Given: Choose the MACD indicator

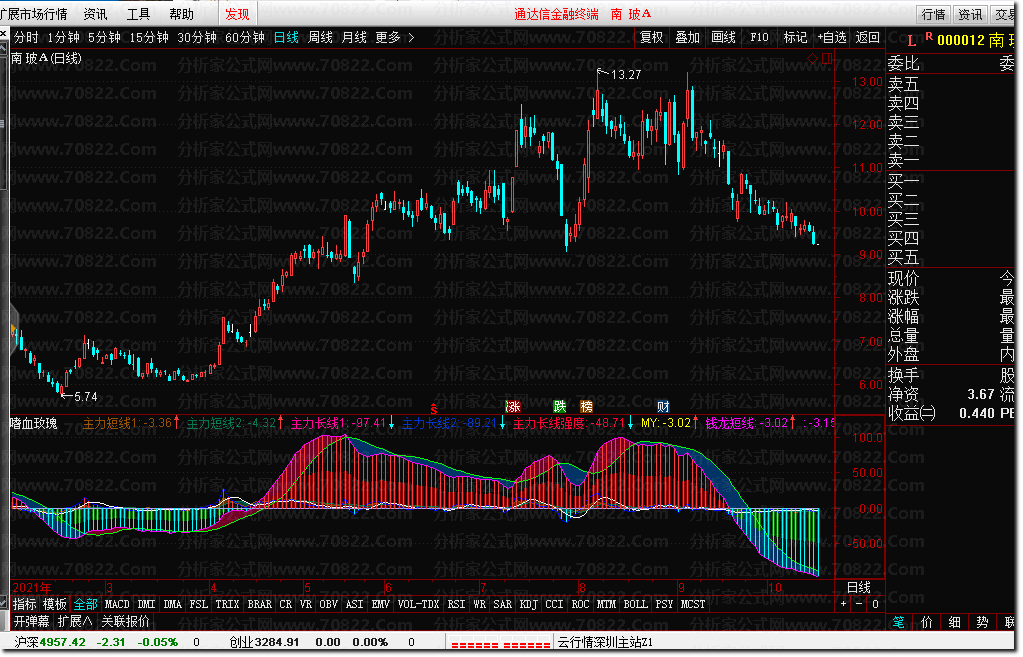Looking at the screenshot, I should (117, 604).
